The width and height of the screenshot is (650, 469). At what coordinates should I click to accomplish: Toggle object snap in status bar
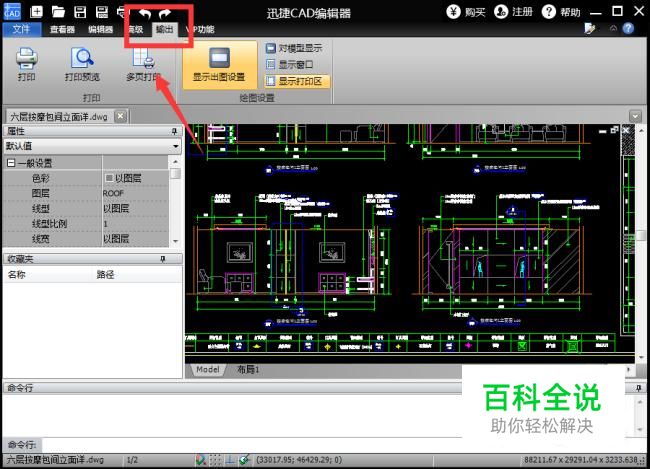[x=201, y=459]
